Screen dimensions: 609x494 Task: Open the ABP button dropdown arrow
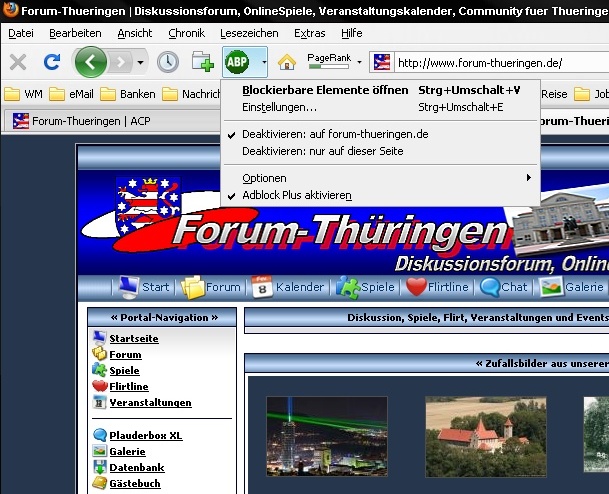coord(264,62)
